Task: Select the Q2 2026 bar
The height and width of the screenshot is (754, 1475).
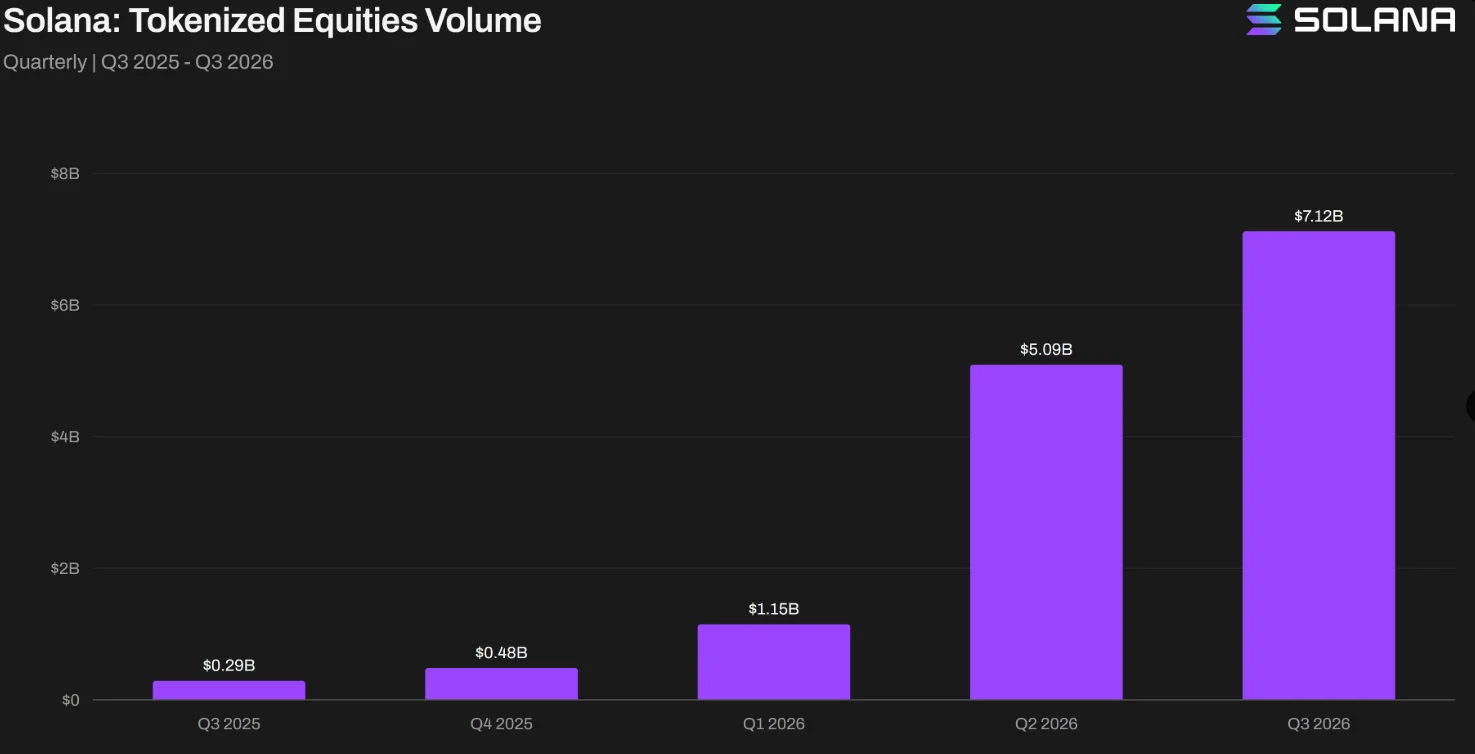Action: pos(1046,532)
